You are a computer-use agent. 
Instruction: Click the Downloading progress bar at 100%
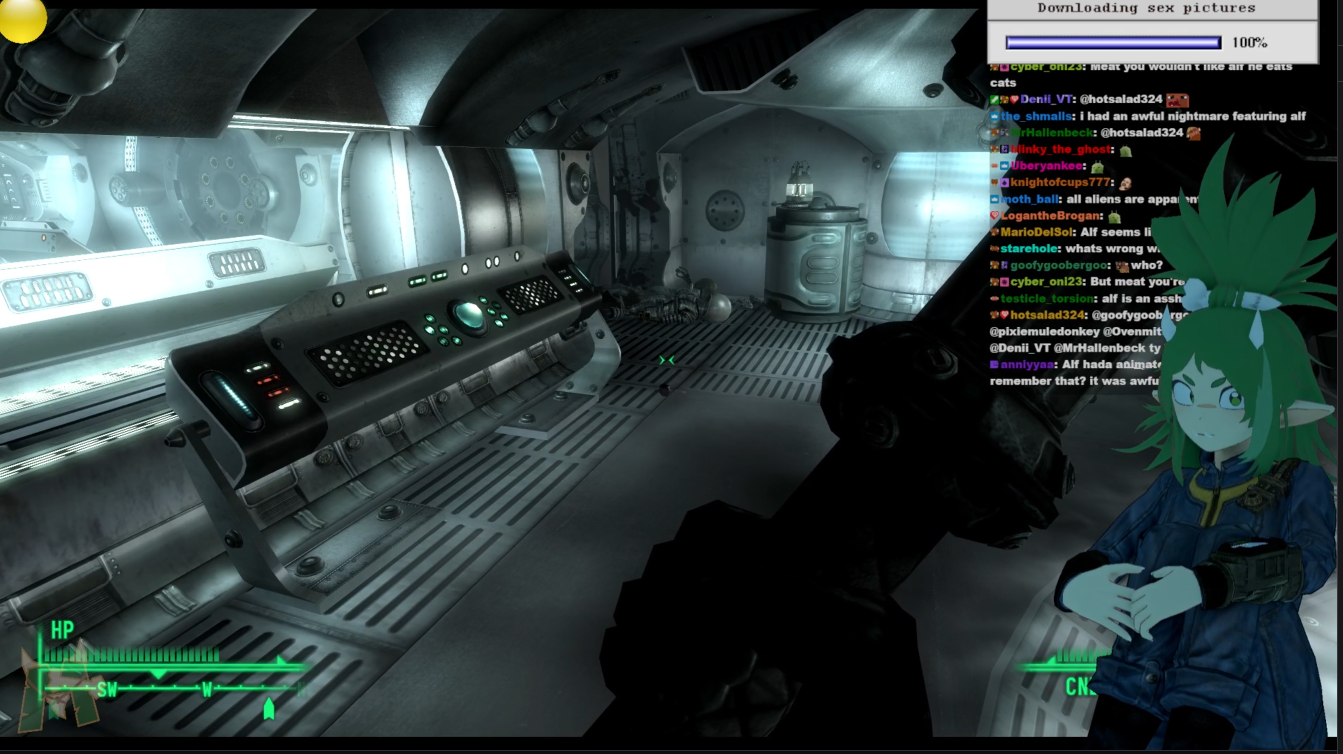(1113, 43)
